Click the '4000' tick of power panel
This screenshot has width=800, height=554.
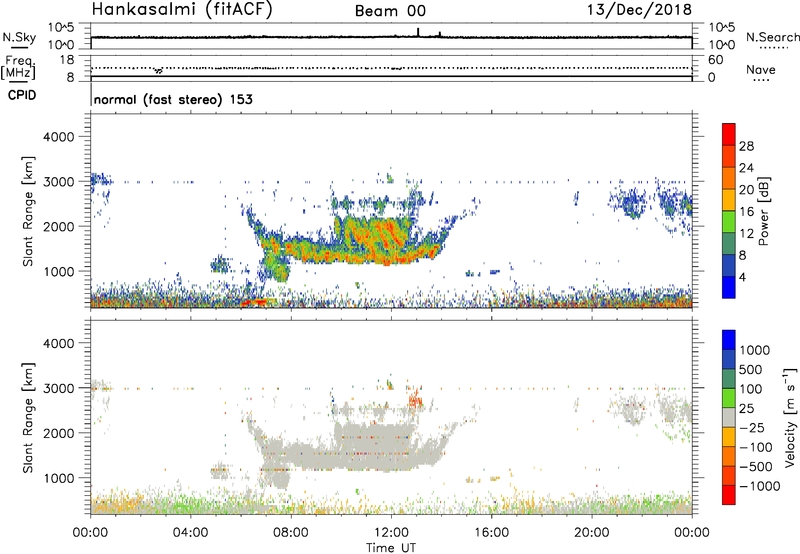[x=59, y=137]
